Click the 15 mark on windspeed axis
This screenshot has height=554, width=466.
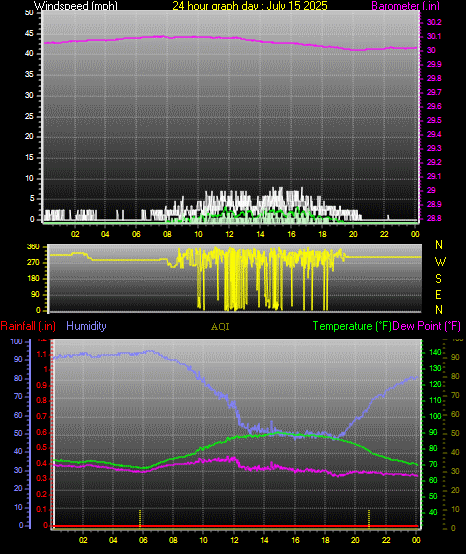tap(29, 157)
